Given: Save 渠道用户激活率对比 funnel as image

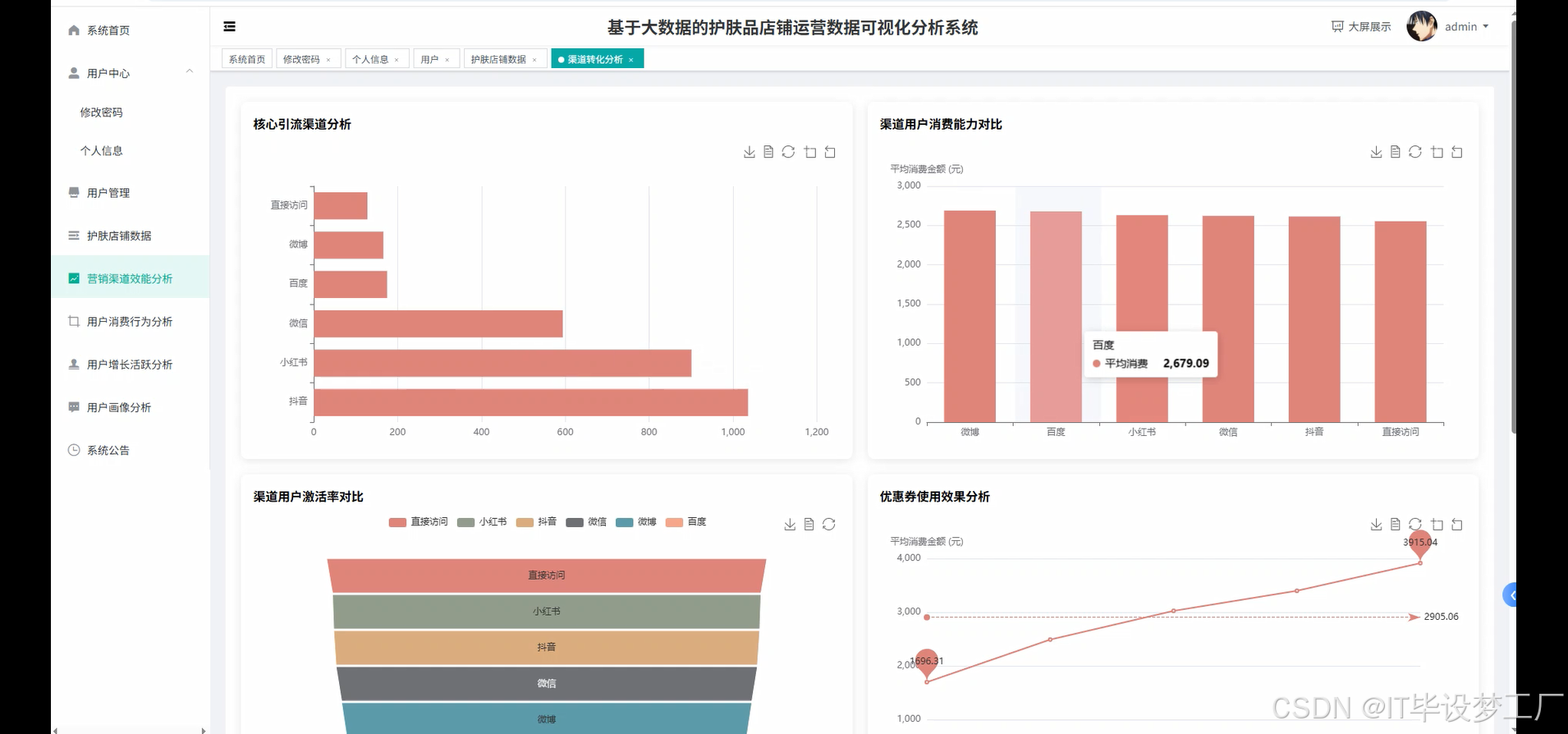Looking at the screenshot, I should (790, 524).
